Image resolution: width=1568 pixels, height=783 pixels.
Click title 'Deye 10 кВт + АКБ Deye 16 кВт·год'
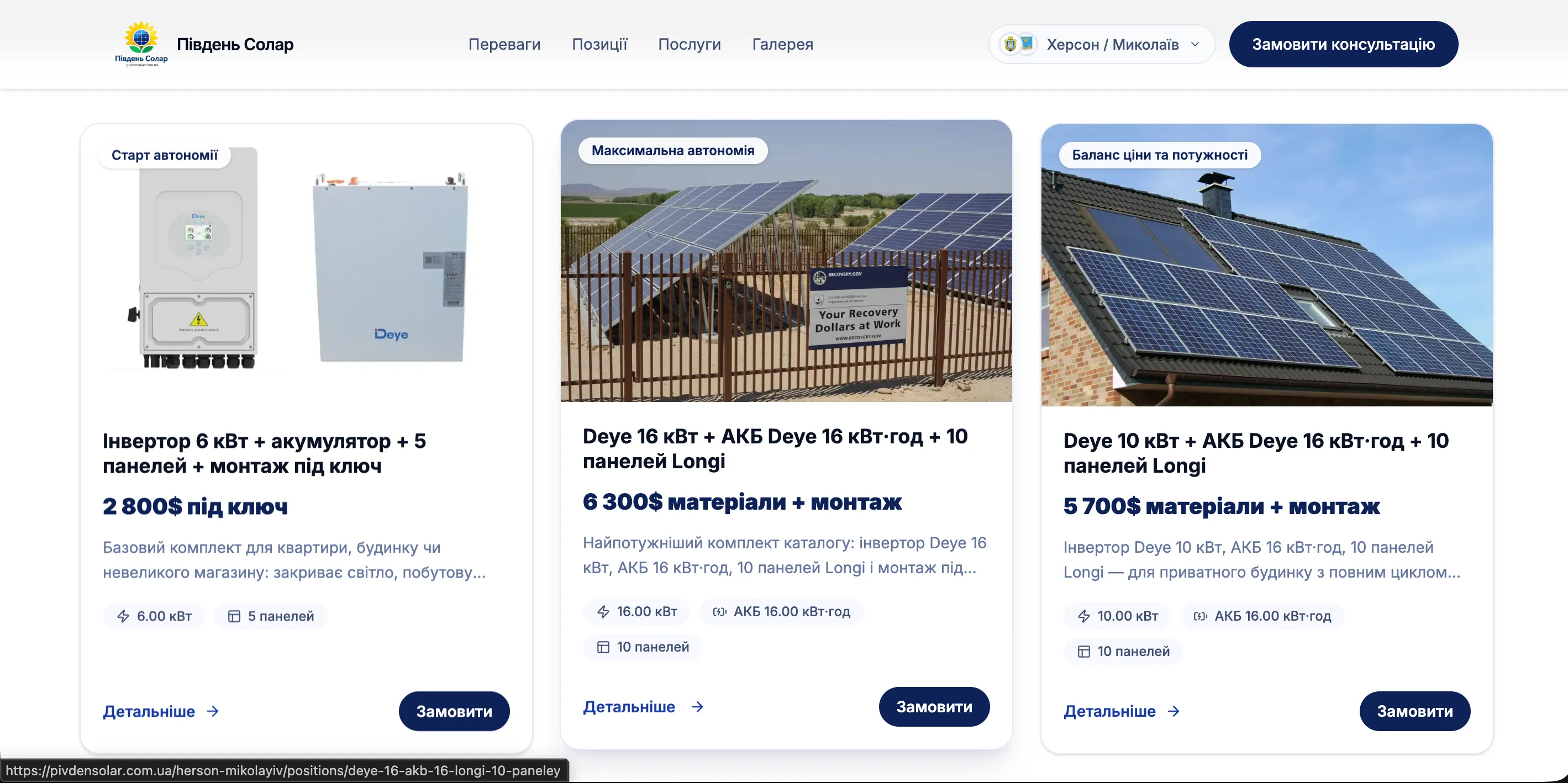coord(1256,453)
